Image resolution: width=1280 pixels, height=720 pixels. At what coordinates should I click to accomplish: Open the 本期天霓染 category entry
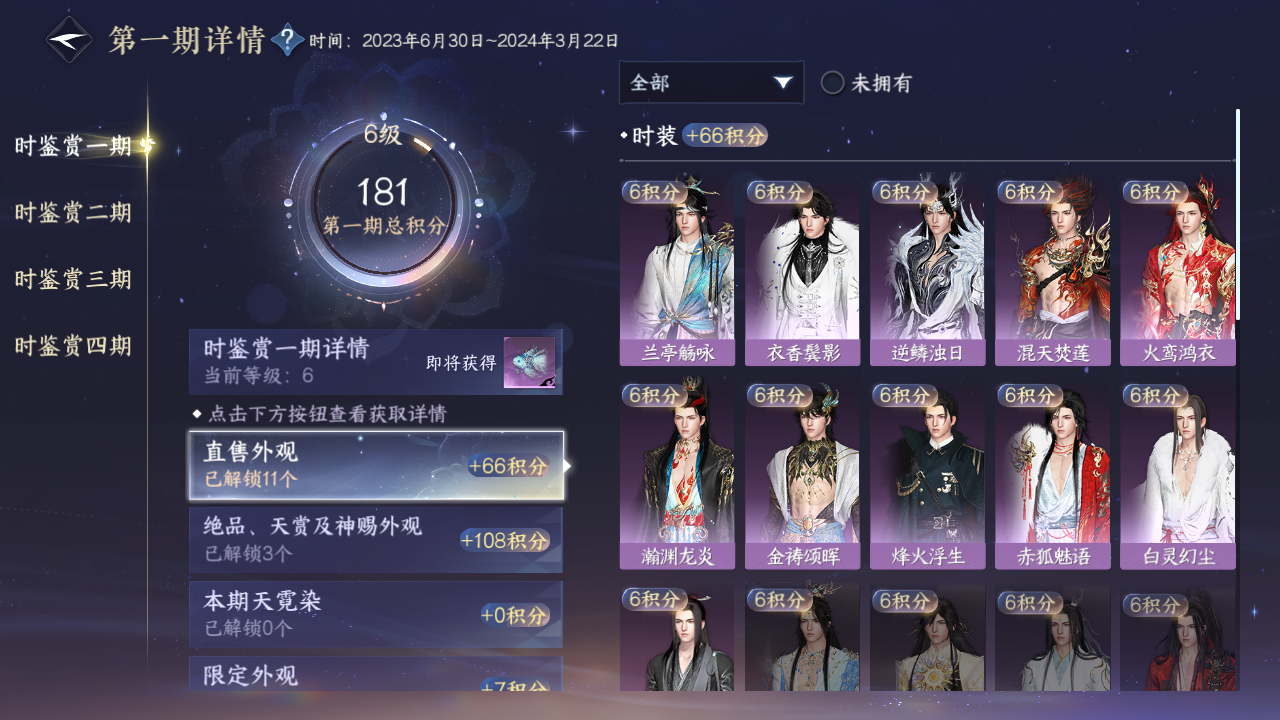point(376,614)
